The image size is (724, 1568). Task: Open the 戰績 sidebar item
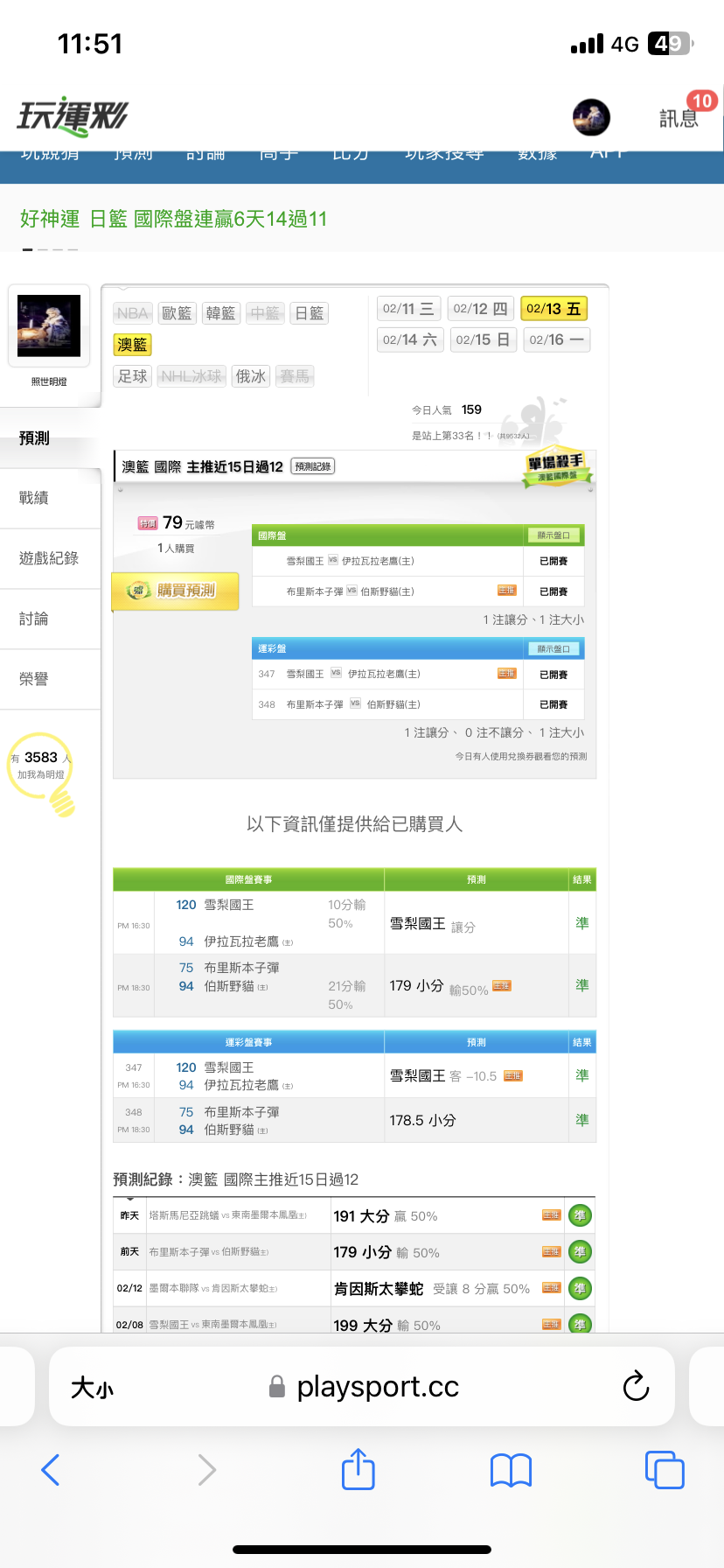[50, 498]
